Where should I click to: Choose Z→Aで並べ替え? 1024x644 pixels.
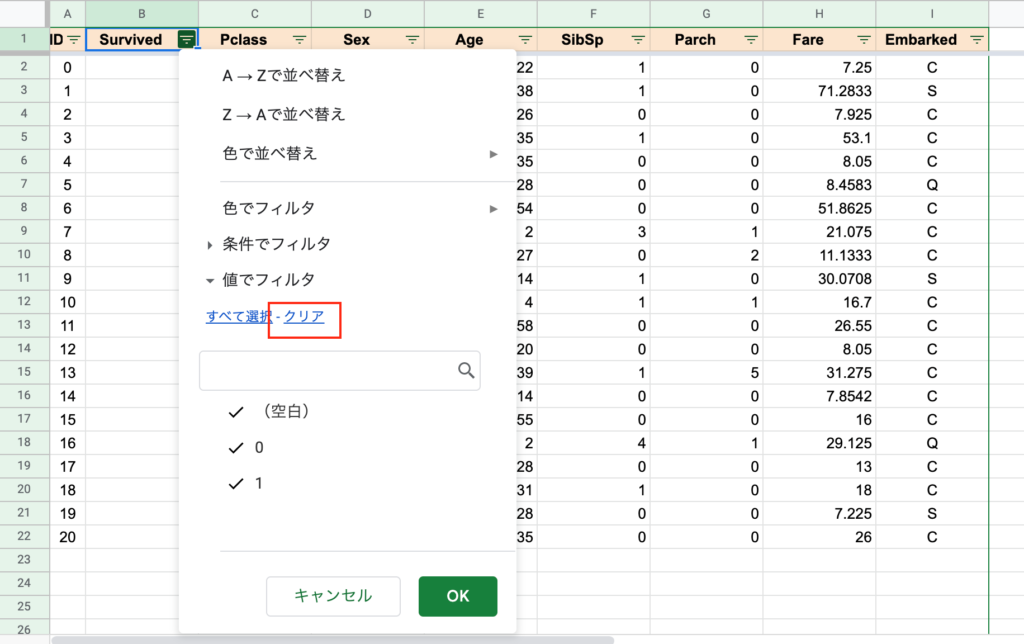[x=283, y=115]
